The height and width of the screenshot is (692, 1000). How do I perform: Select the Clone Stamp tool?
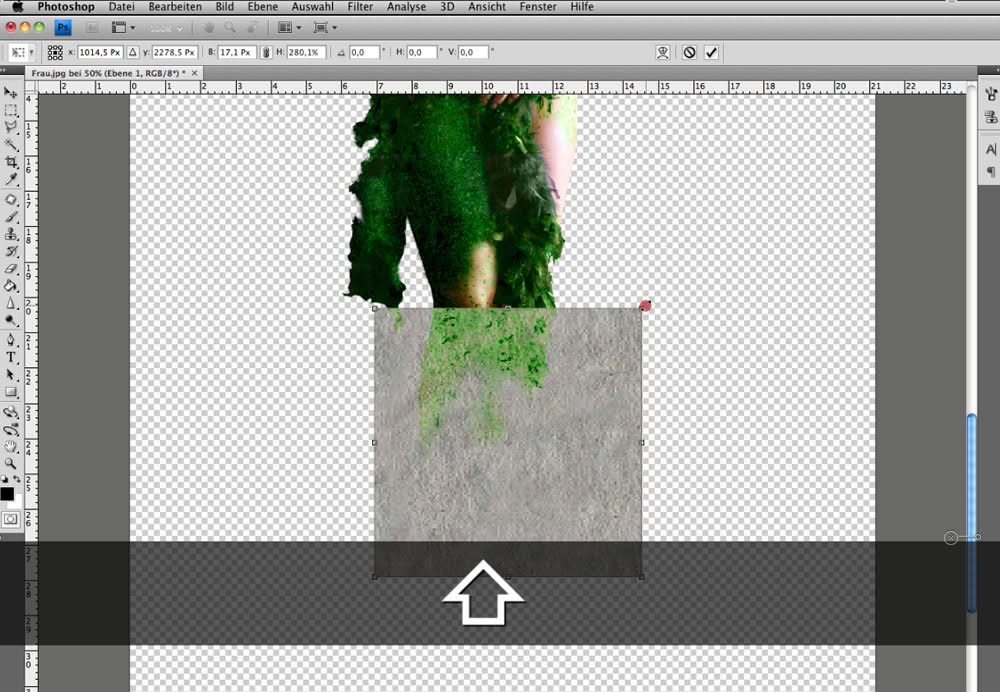click(10, 234)
